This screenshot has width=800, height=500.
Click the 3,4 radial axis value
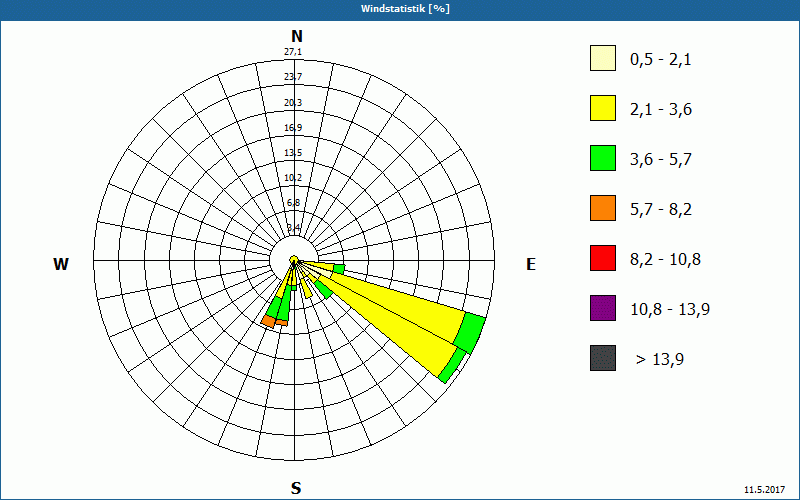tap(293, 227)
